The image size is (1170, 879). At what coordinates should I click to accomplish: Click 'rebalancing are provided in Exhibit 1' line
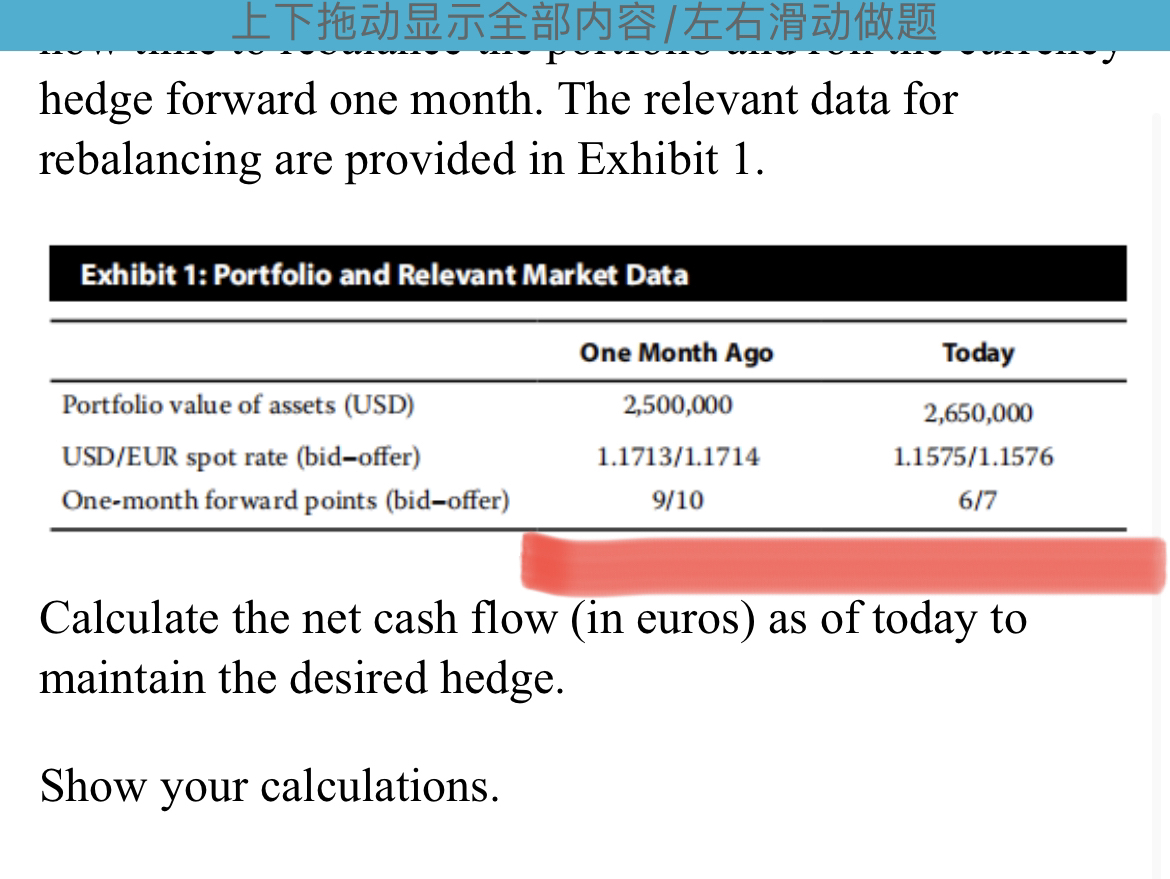point(401,160)
